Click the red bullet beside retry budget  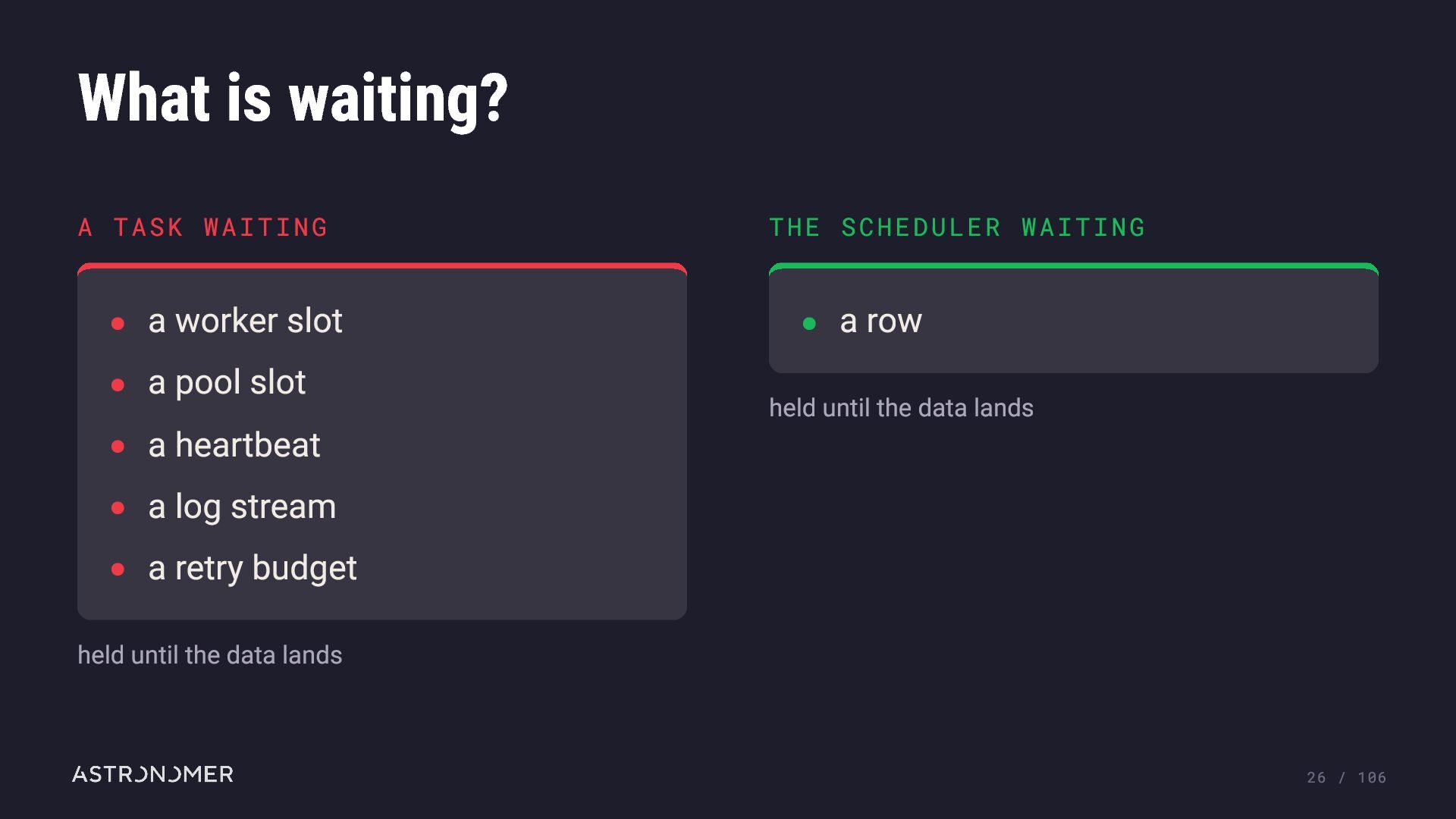[118, 570]
